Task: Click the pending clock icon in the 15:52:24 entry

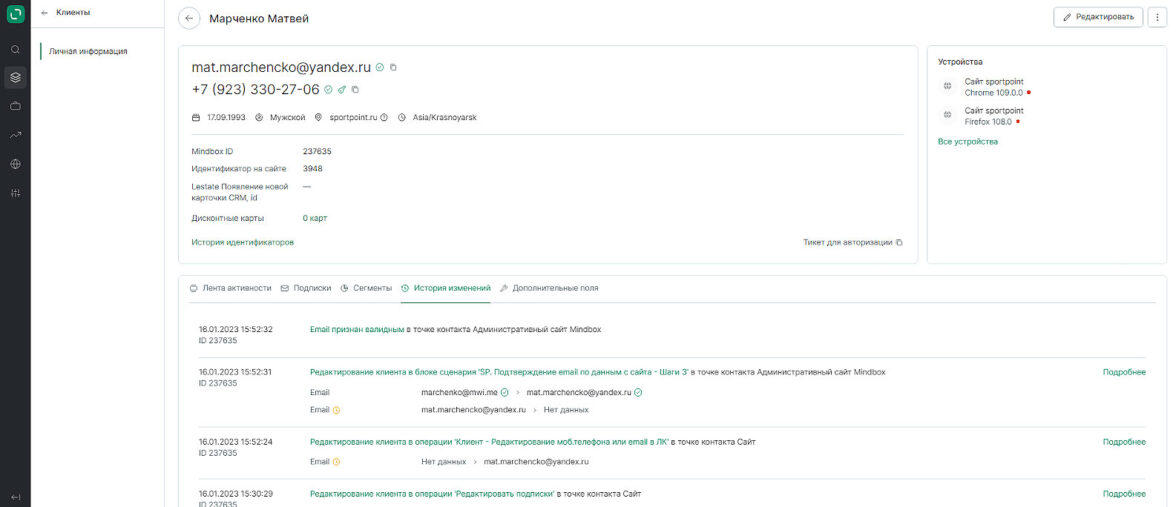Action: click(x=337, y=462)
